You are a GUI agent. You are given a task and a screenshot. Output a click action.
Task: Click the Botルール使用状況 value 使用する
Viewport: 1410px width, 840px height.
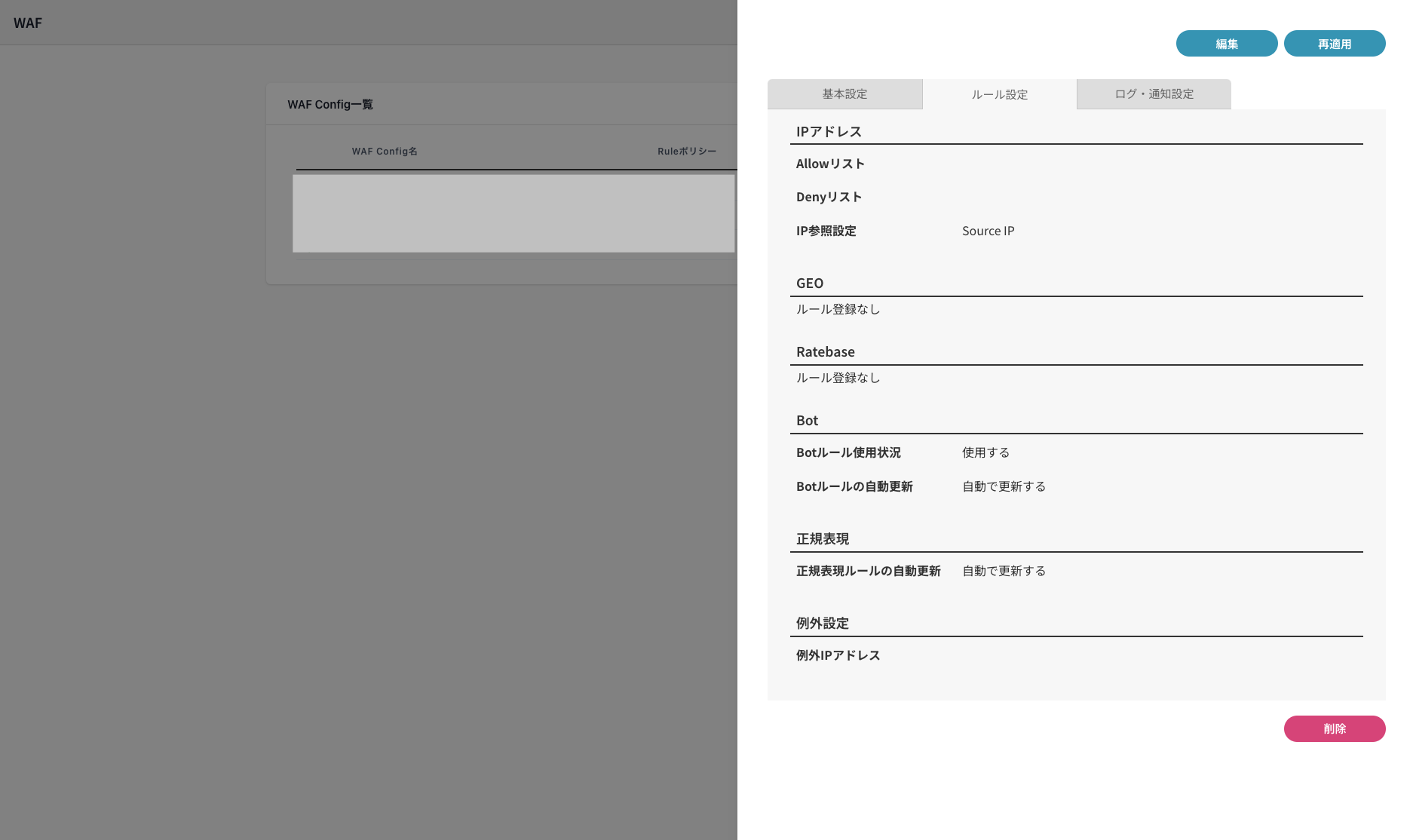click(985, 452)
